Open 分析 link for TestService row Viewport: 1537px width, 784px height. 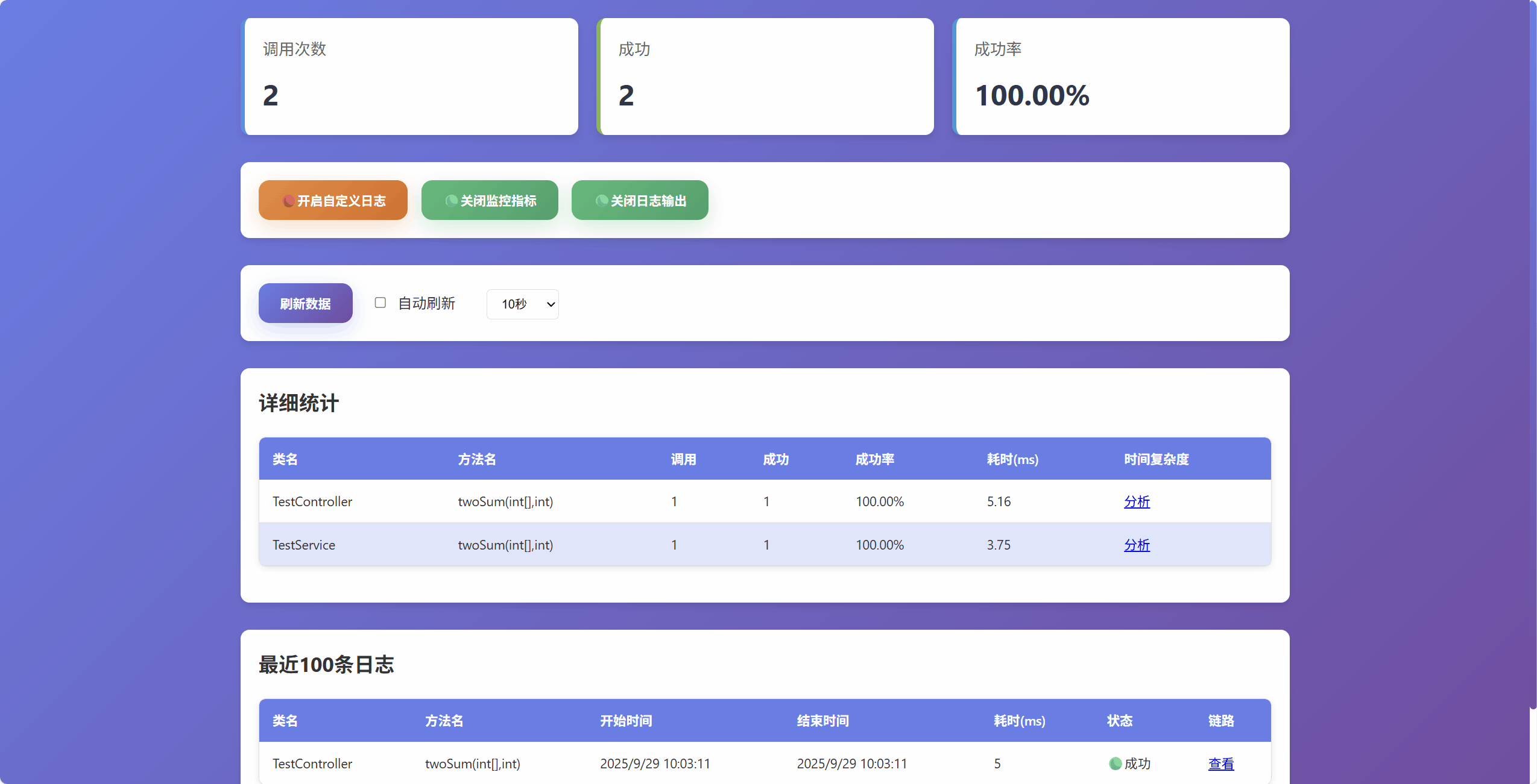[x=1137, y=545]
